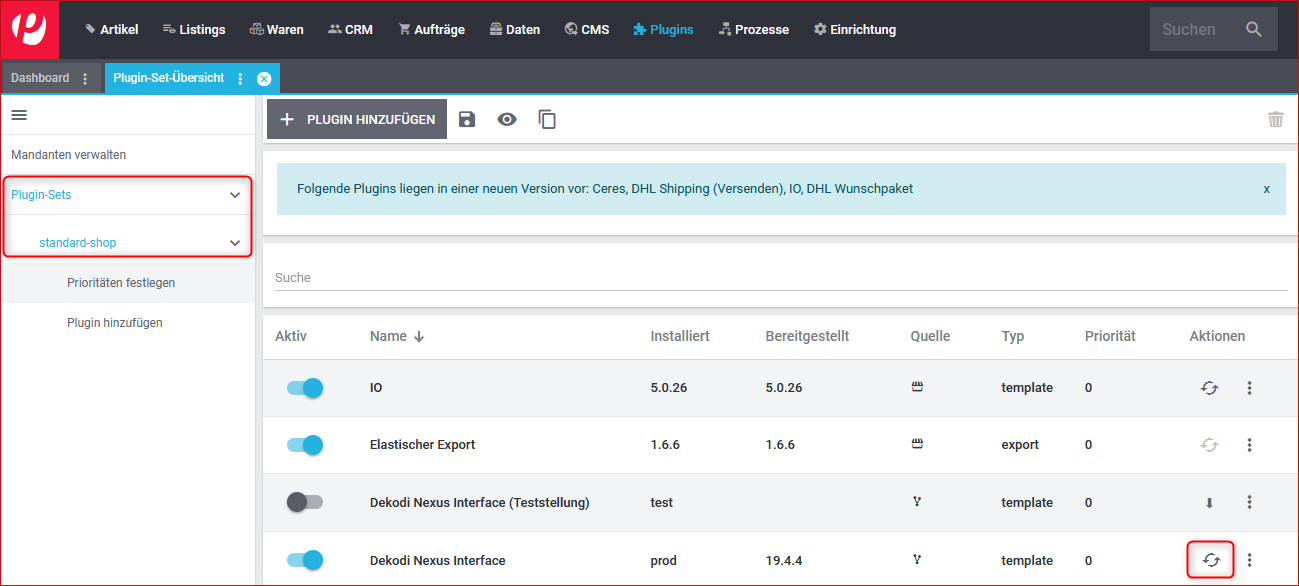Open the Aufträge menu

click(x=431, y=30)
